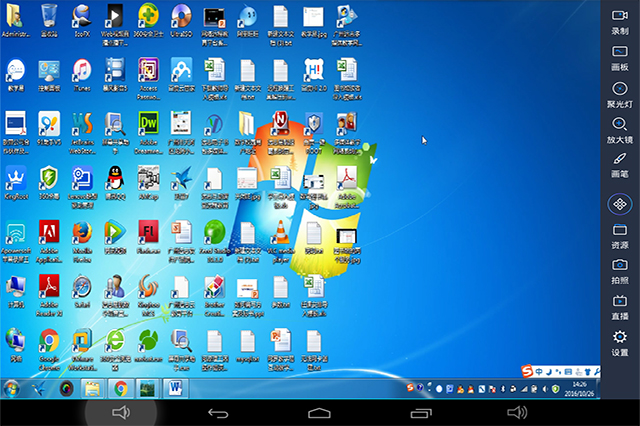The height and width of the screenshot is (426, 640).
Task: Open iTunes desktop shortcut
Action: [82, 75]
